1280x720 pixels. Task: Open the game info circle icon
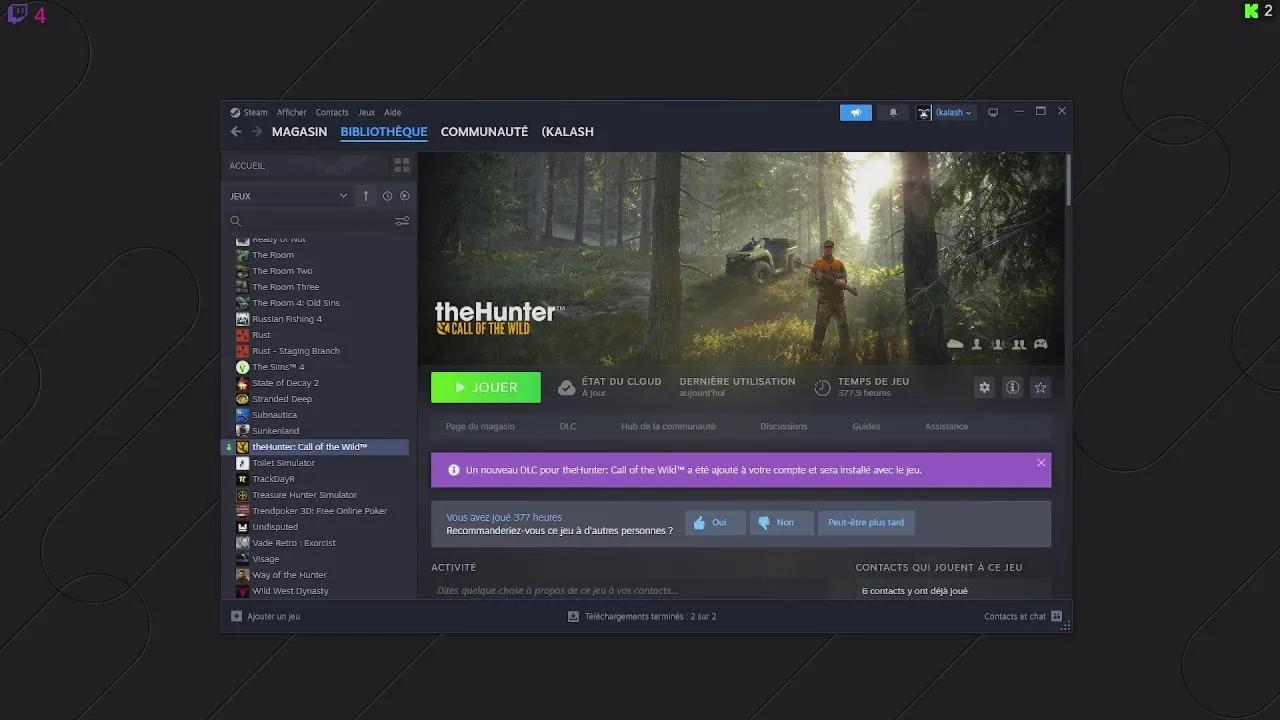coord(1012,387)
